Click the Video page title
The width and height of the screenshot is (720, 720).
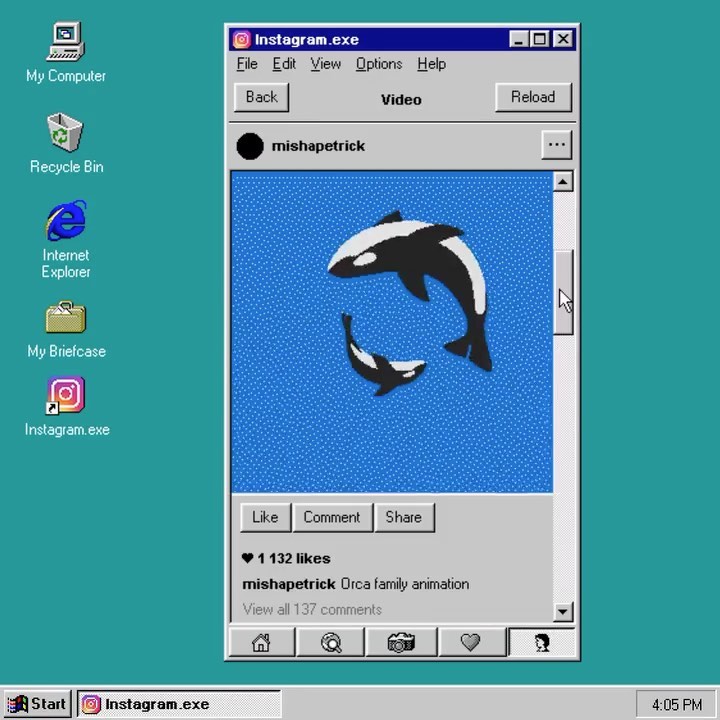[401, 100]
